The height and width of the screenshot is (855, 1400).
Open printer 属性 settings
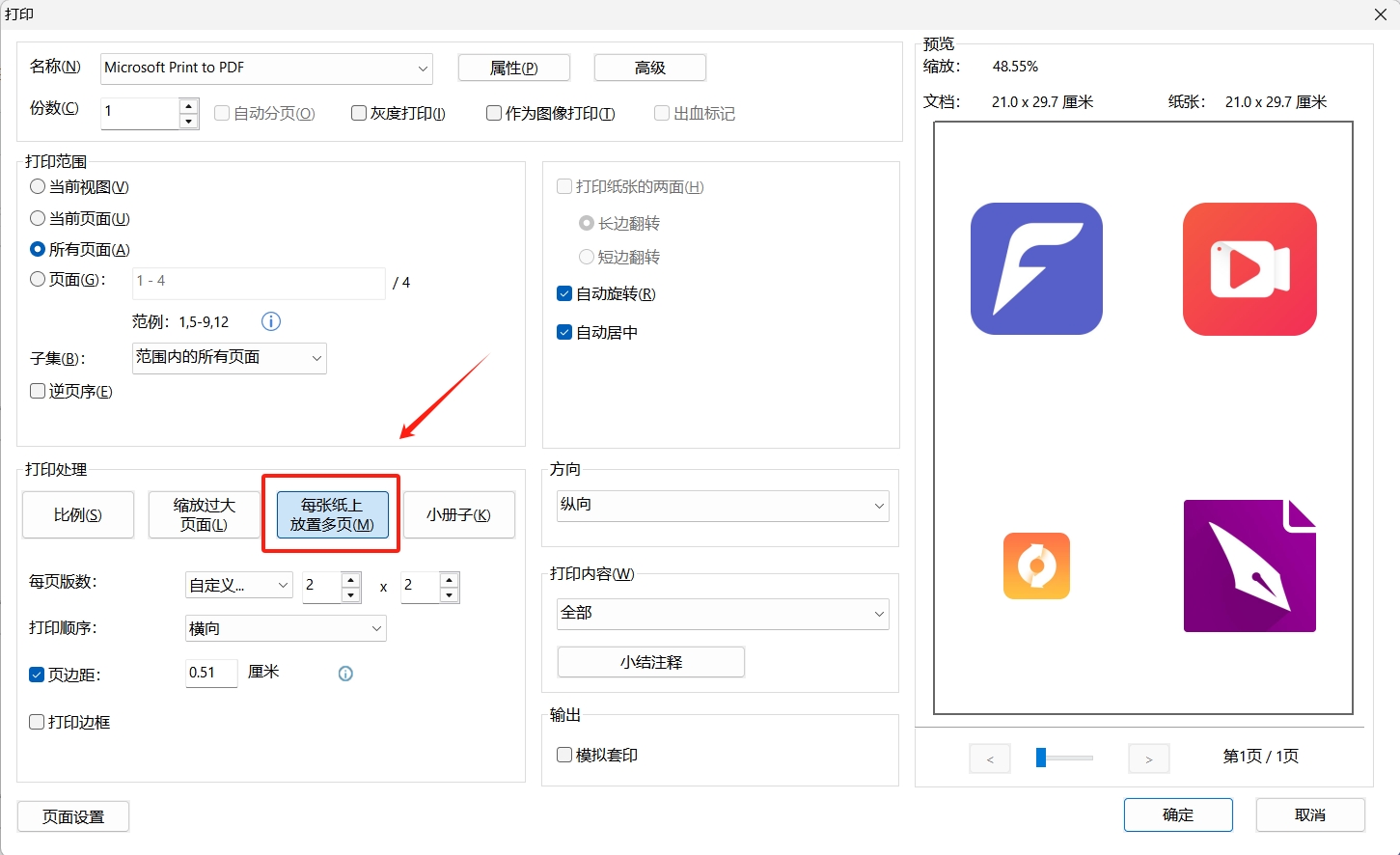point(513,68)
